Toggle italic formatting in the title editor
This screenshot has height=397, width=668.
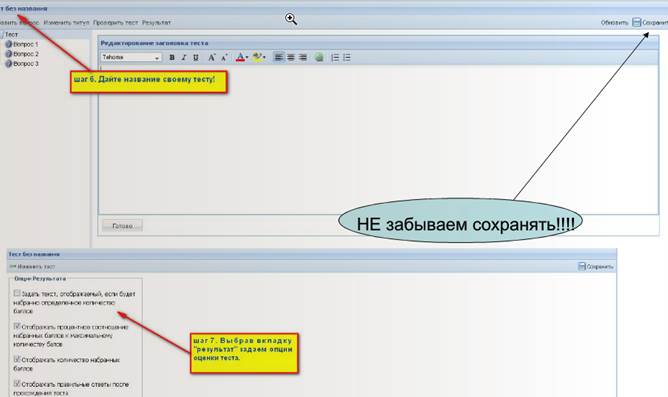pos(184,57)
